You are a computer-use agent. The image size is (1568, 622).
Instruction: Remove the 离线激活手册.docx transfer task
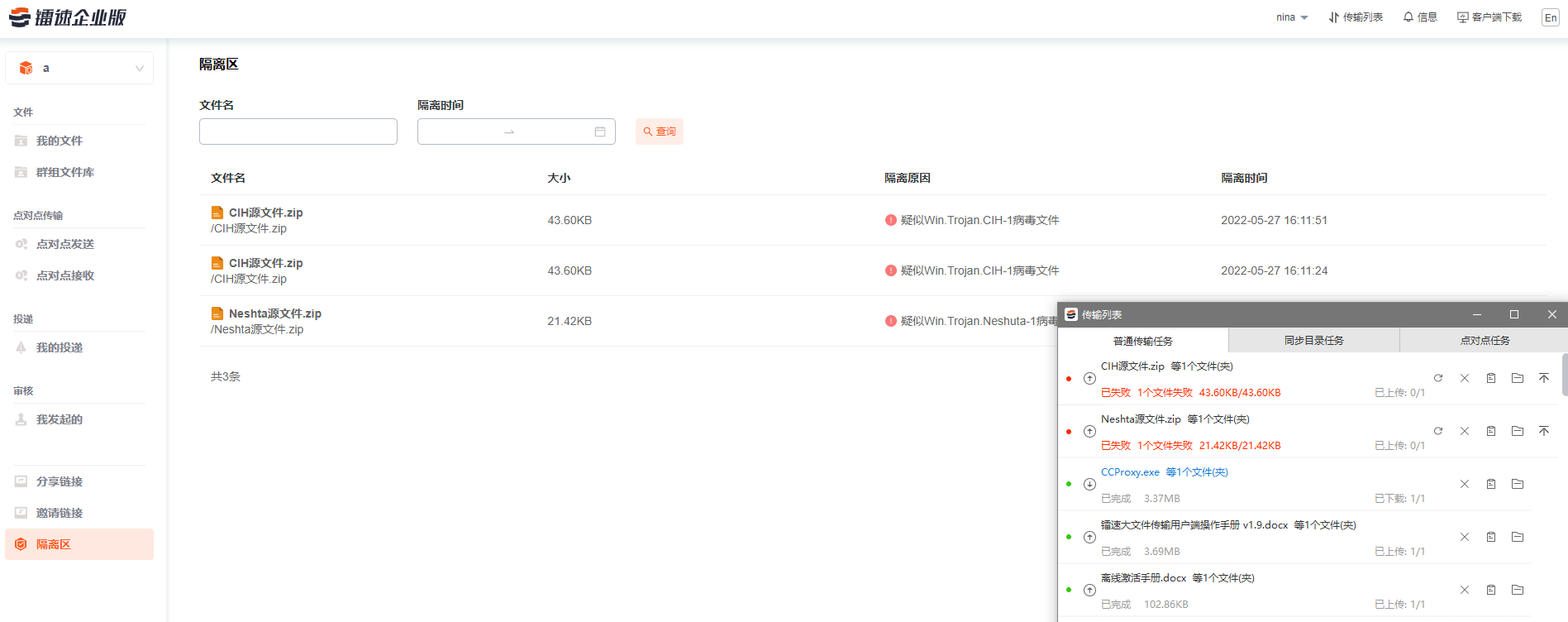pos(1465,590)
